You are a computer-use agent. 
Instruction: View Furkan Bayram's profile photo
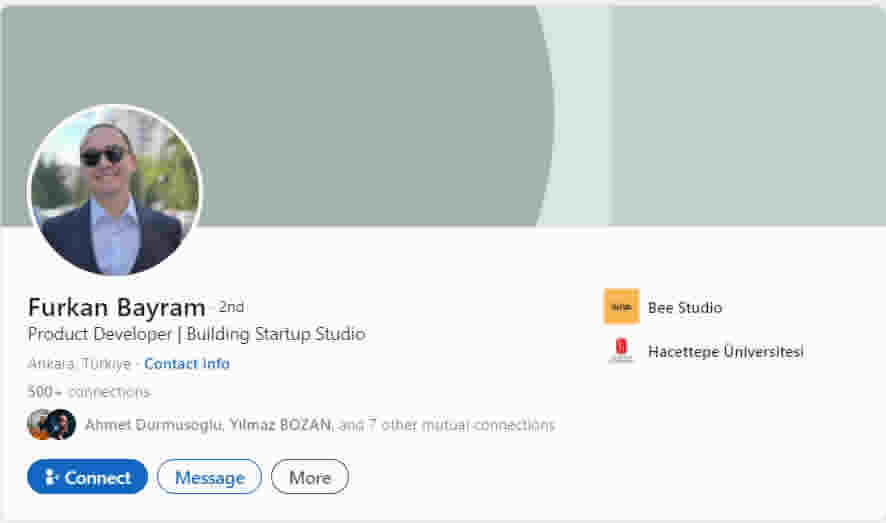(115, 191)
